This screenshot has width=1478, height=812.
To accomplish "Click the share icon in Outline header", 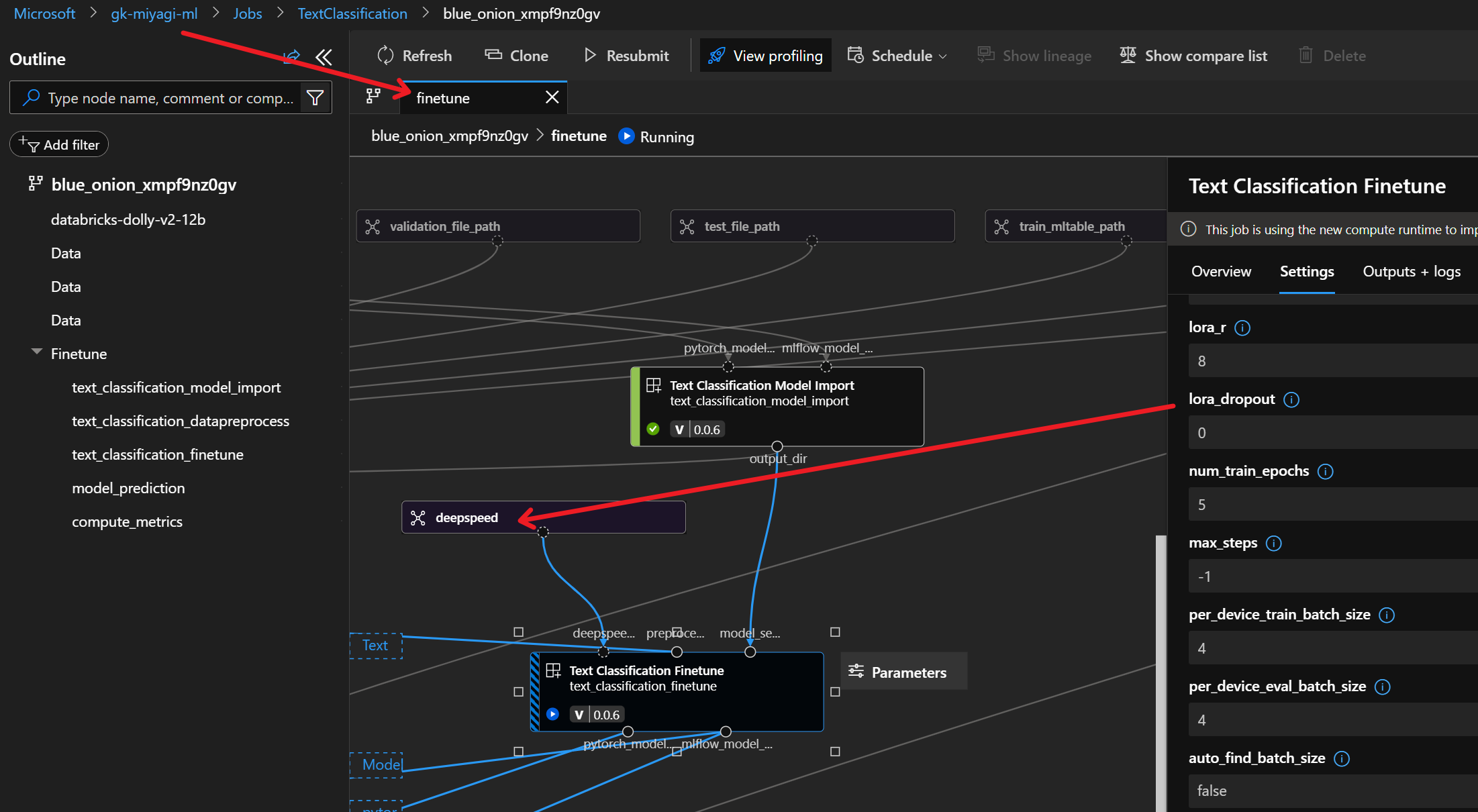I will click(x=292, y=58).
